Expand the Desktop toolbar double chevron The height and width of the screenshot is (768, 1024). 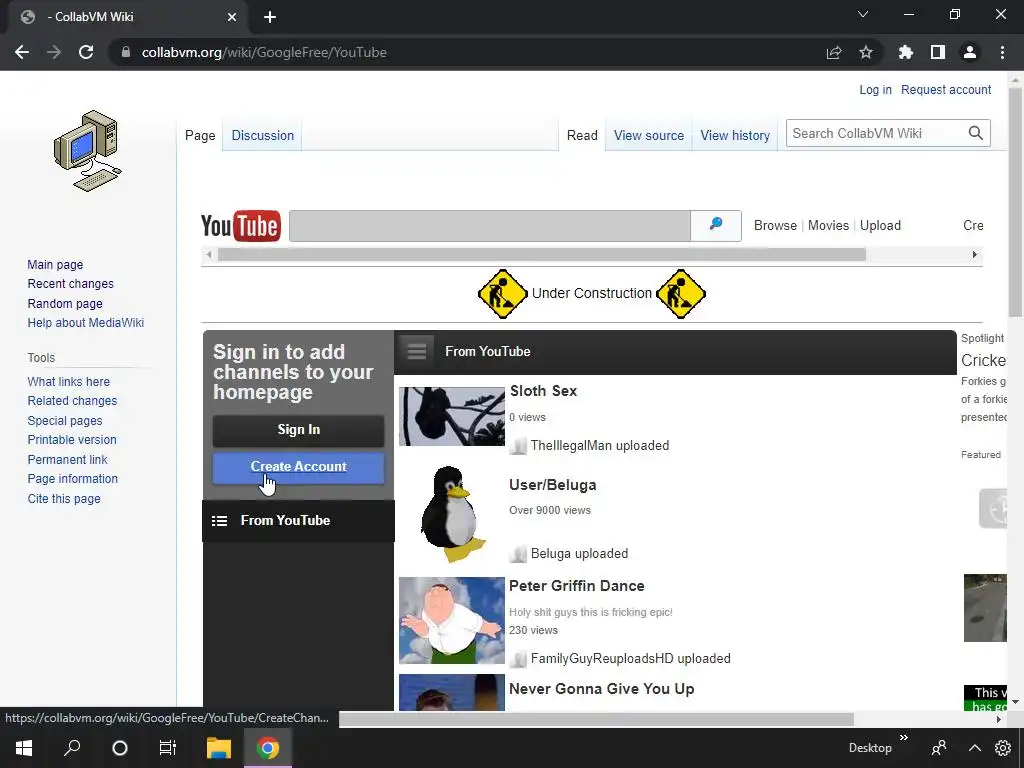904,737
